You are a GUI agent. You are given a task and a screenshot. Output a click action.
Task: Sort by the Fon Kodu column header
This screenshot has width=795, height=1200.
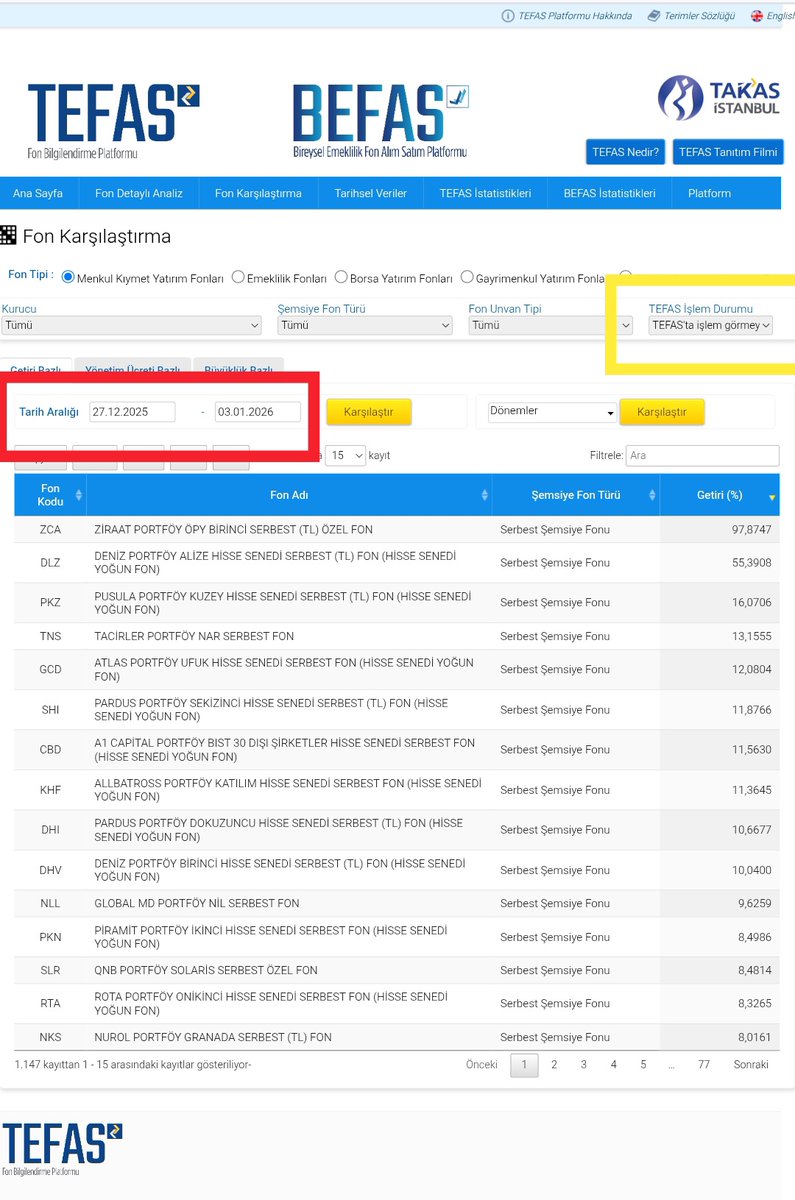click(50, 495)
